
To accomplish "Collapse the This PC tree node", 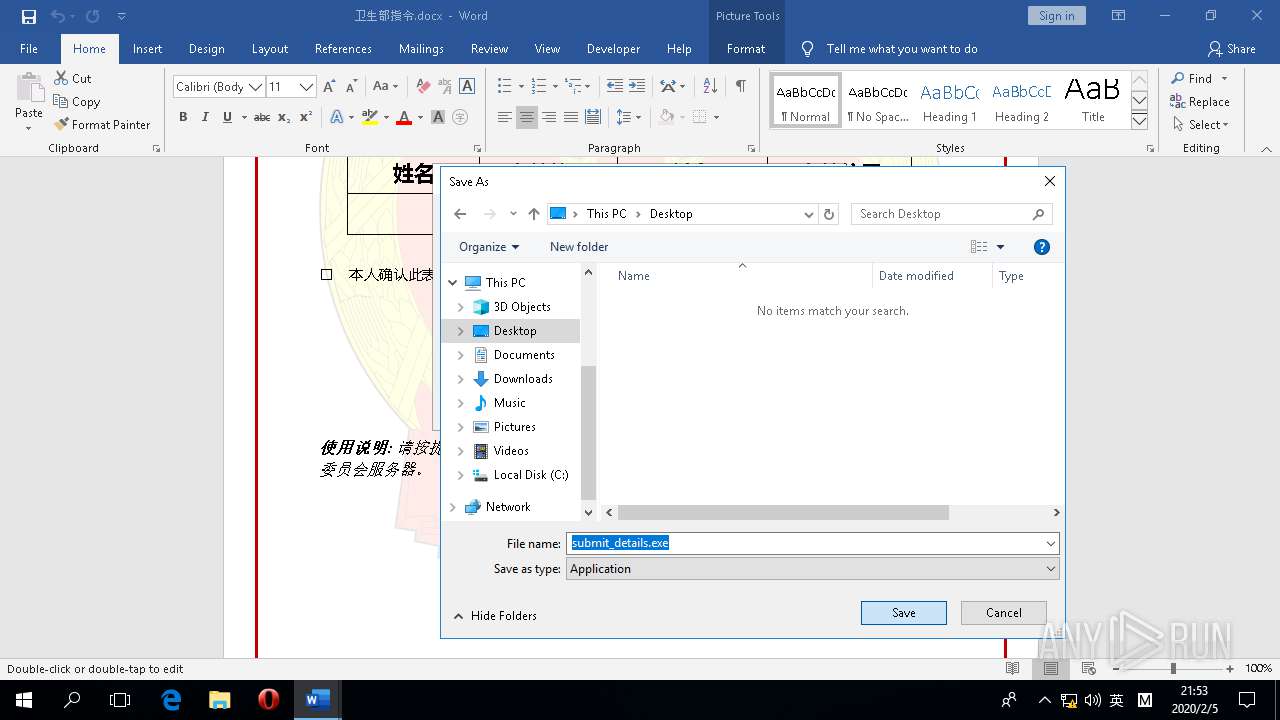I will (453, 283).
